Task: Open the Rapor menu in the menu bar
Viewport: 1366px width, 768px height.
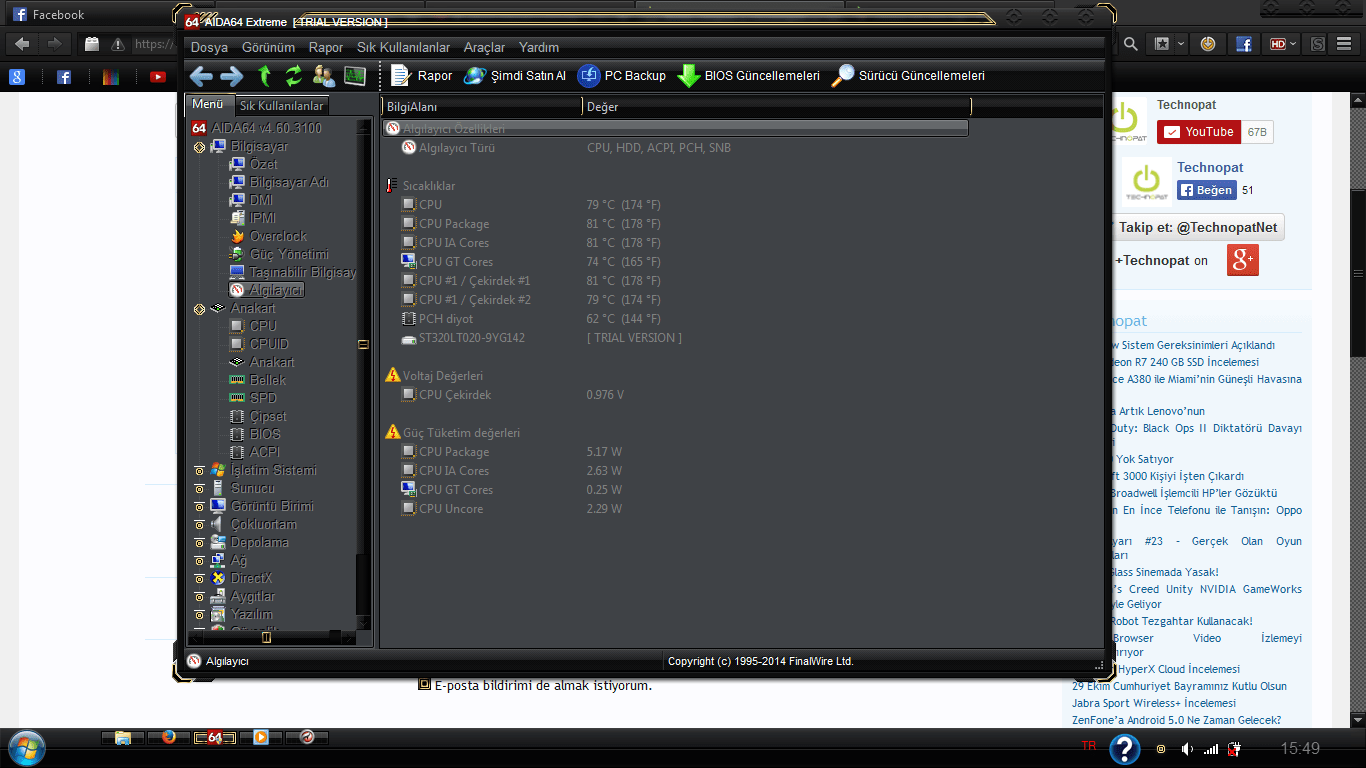Action: click(326, 47)
